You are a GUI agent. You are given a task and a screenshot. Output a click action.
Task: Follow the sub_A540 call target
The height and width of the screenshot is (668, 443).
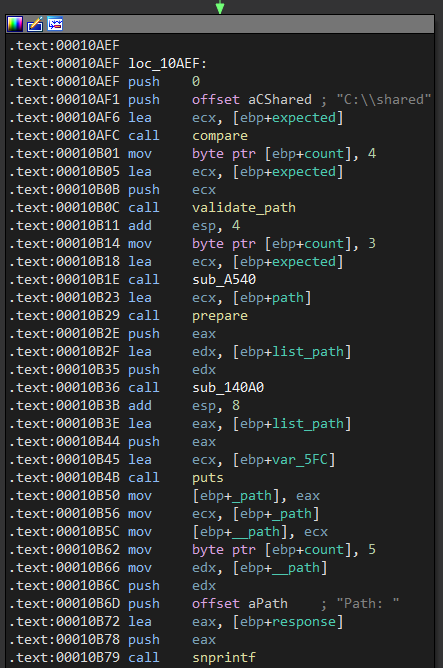click(x=224, y=279)
